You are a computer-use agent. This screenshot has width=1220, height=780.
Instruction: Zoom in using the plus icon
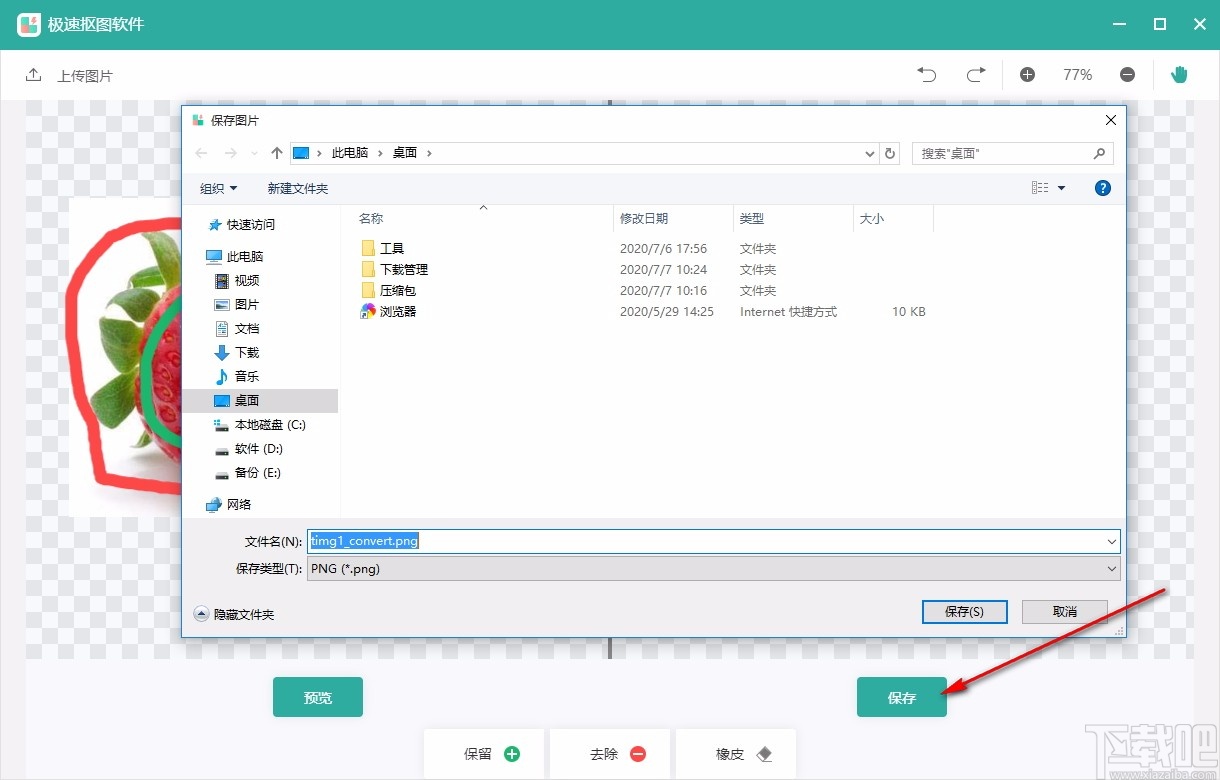(x=1027, y=74)
